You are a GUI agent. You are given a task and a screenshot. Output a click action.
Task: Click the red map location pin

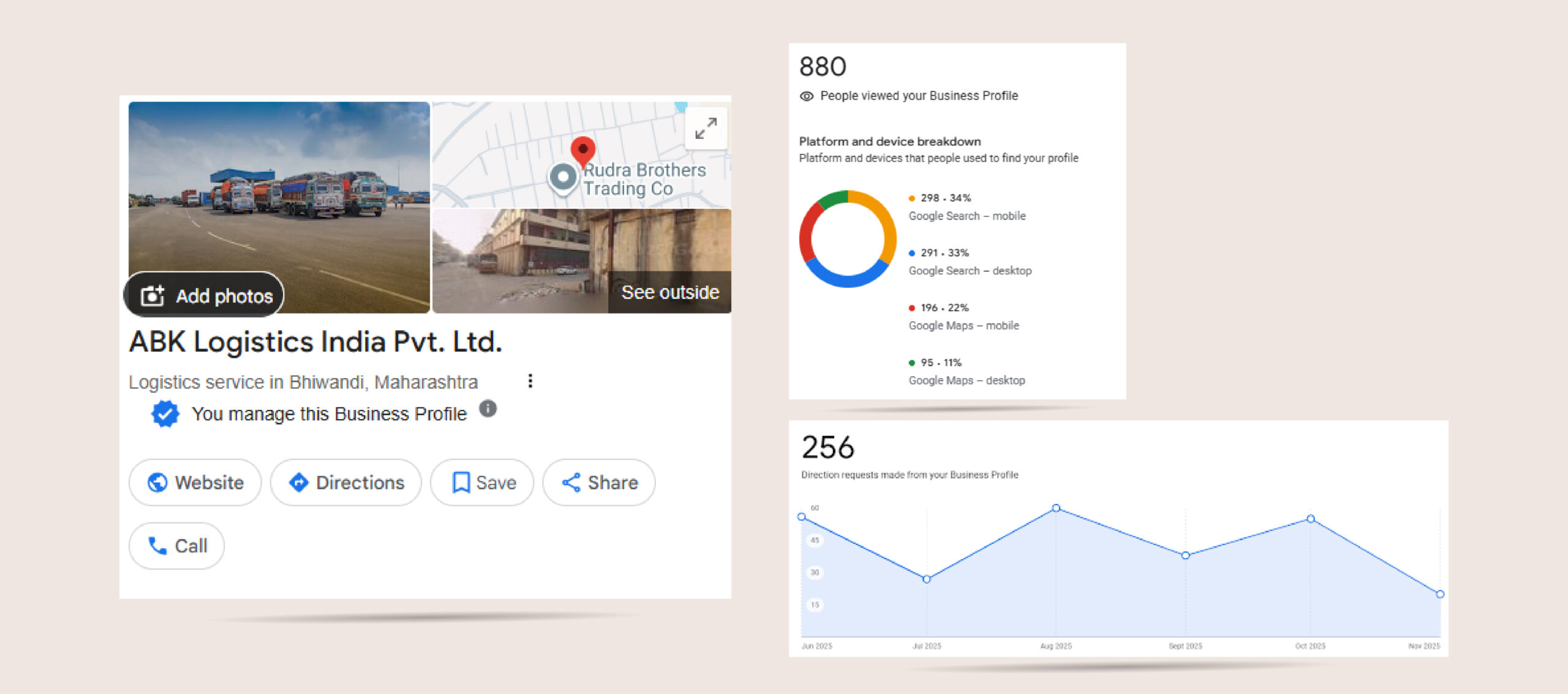tap(582, 149)
